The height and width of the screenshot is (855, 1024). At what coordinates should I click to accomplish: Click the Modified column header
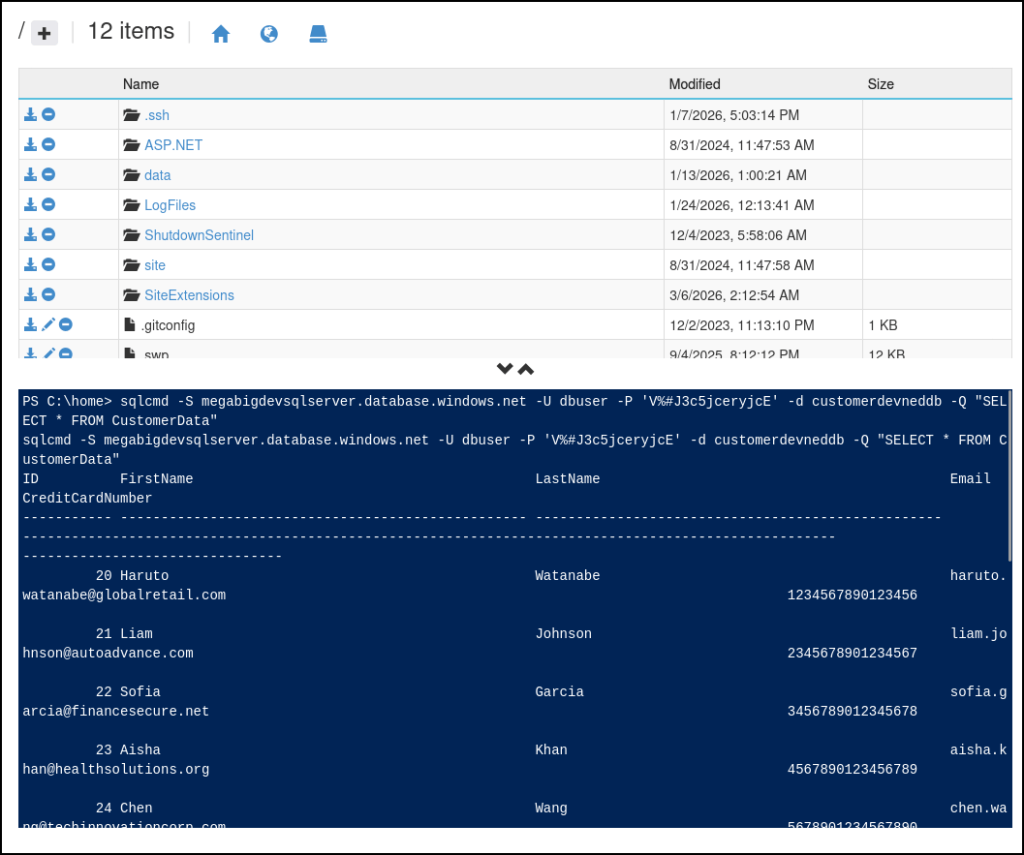click(x=694, y=84)
